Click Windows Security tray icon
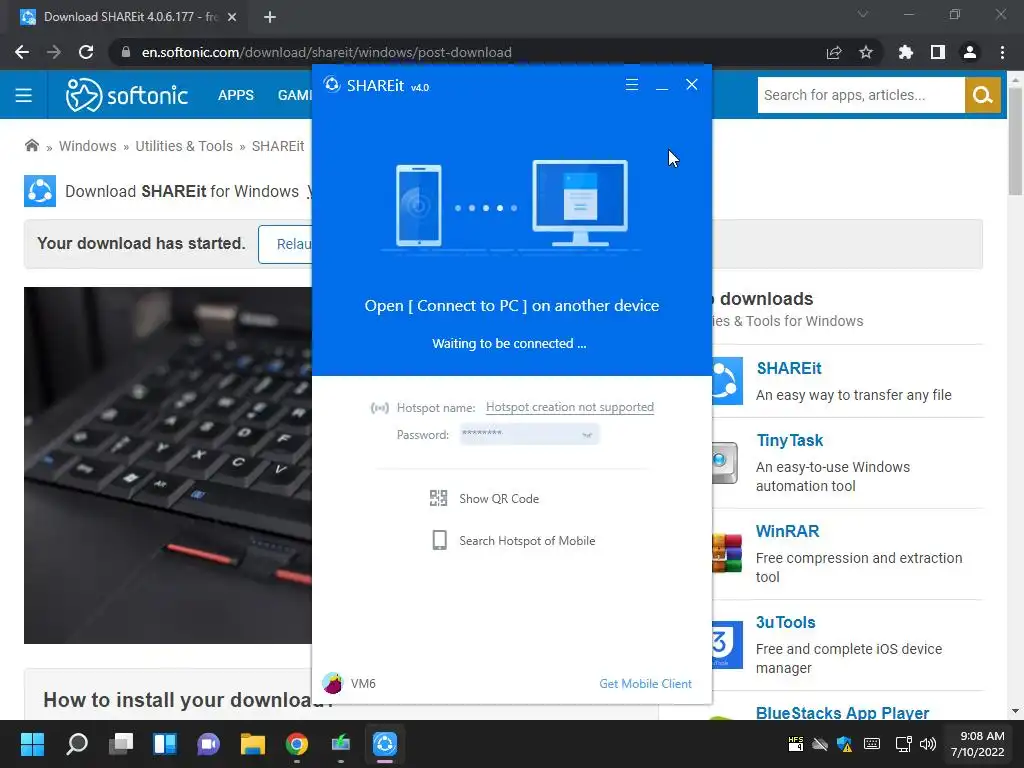Screen dimensions: 1024x768 pyautogui.click(x=844, y=744)
